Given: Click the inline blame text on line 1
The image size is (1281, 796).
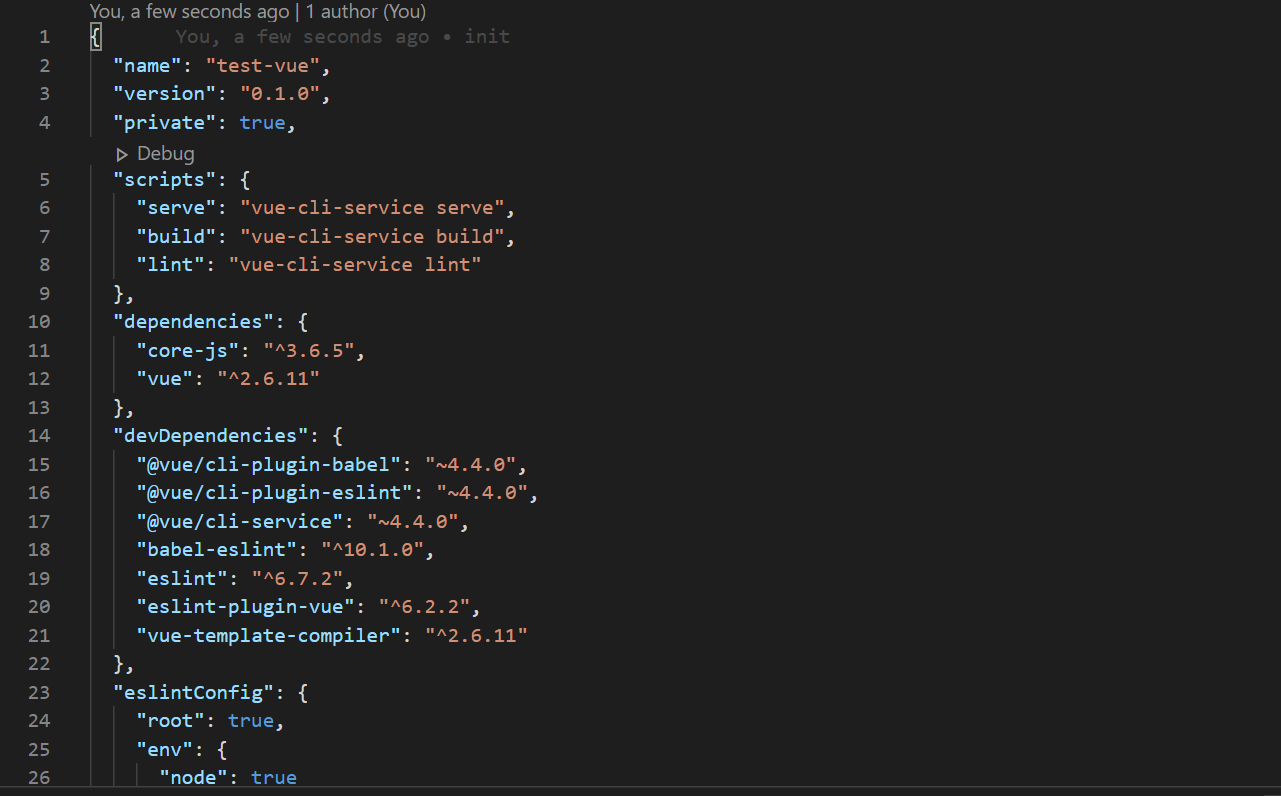Looking at the screenshot, I should click(x=343, y=37).
